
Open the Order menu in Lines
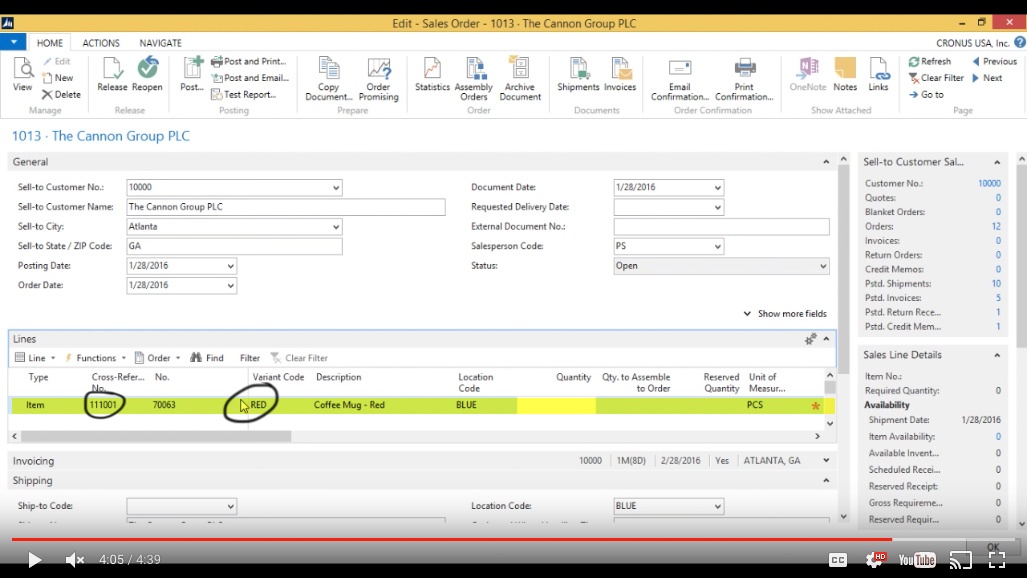point(157,358)
